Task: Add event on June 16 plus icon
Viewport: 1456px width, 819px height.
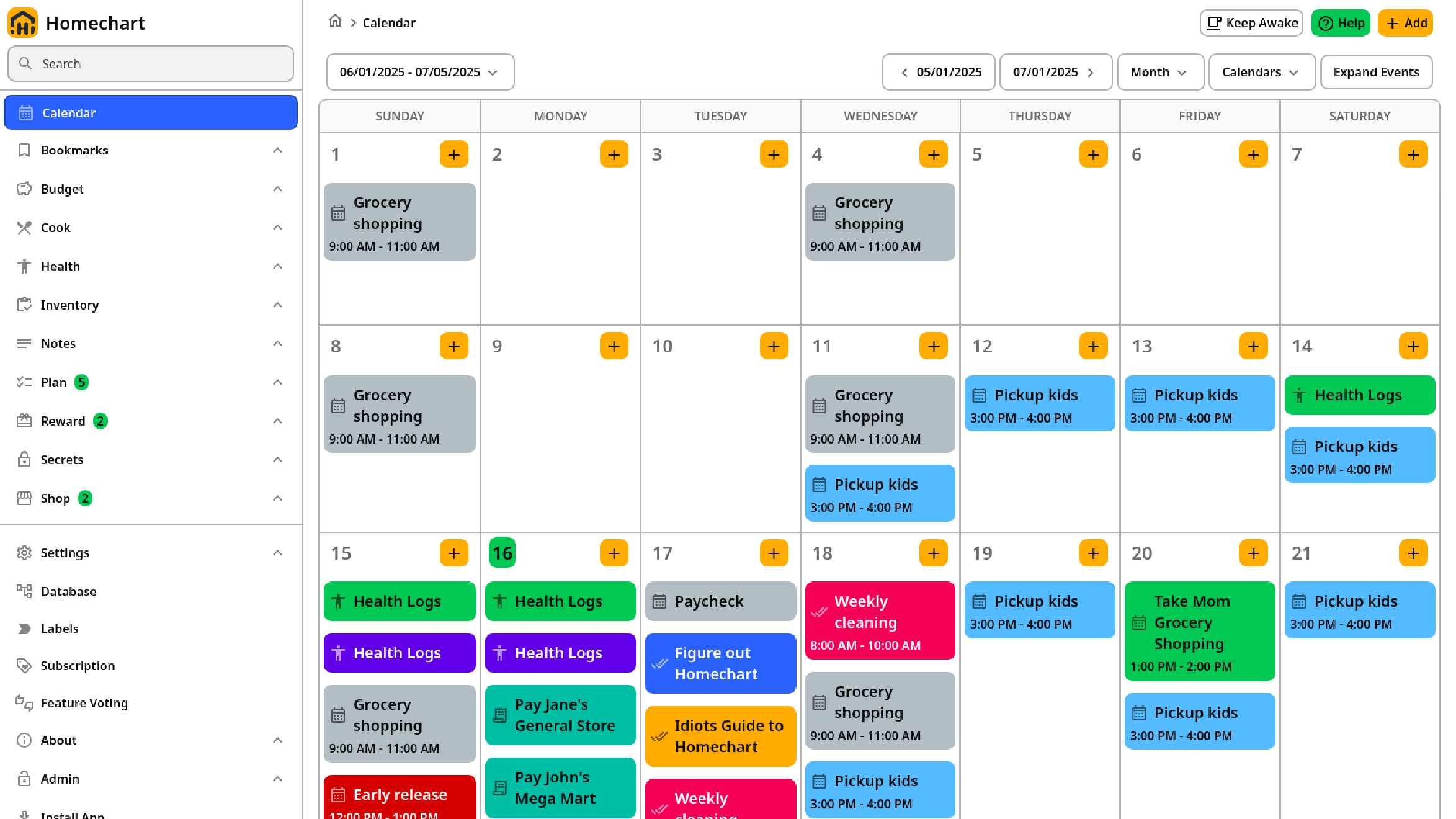Action: tap(614, 553)
